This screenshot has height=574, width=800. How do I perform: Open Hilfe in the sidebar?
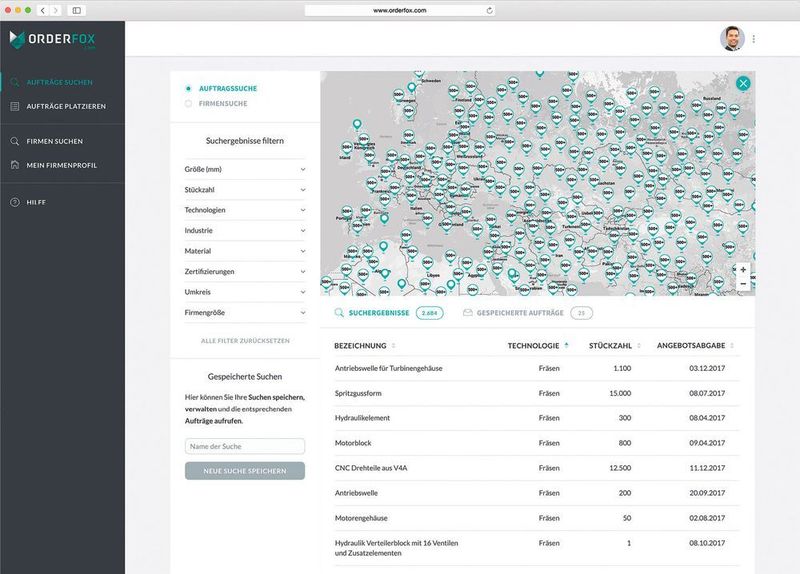36,202
